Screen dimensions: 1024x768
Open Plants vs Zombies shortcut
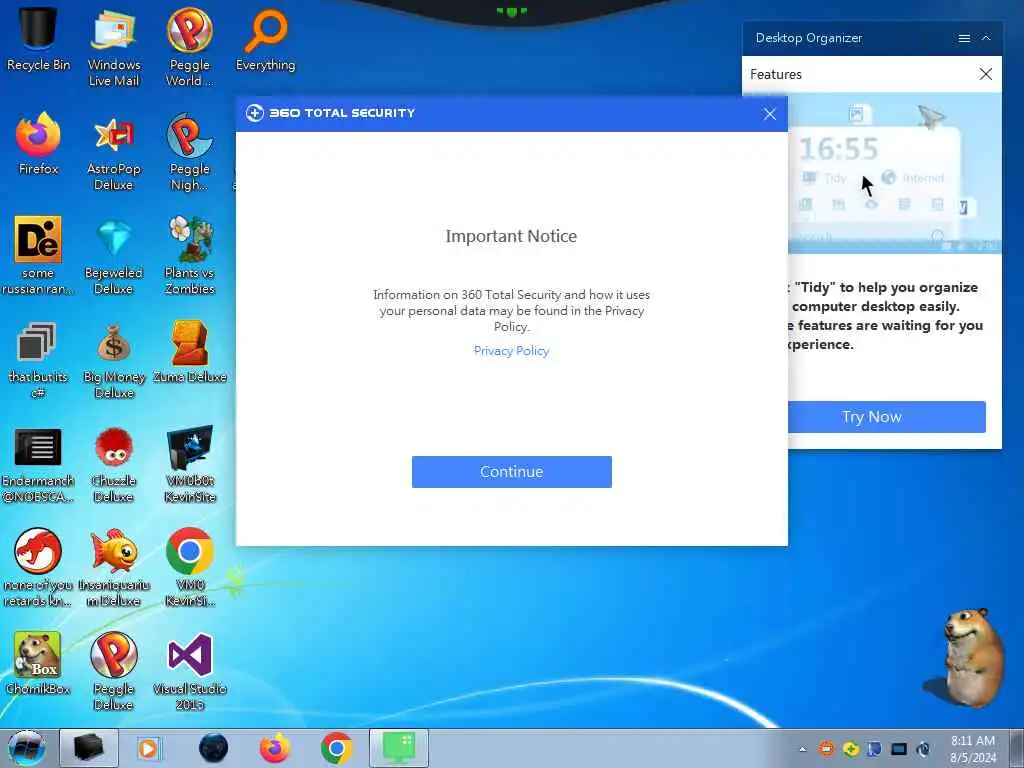pos(189,255)
